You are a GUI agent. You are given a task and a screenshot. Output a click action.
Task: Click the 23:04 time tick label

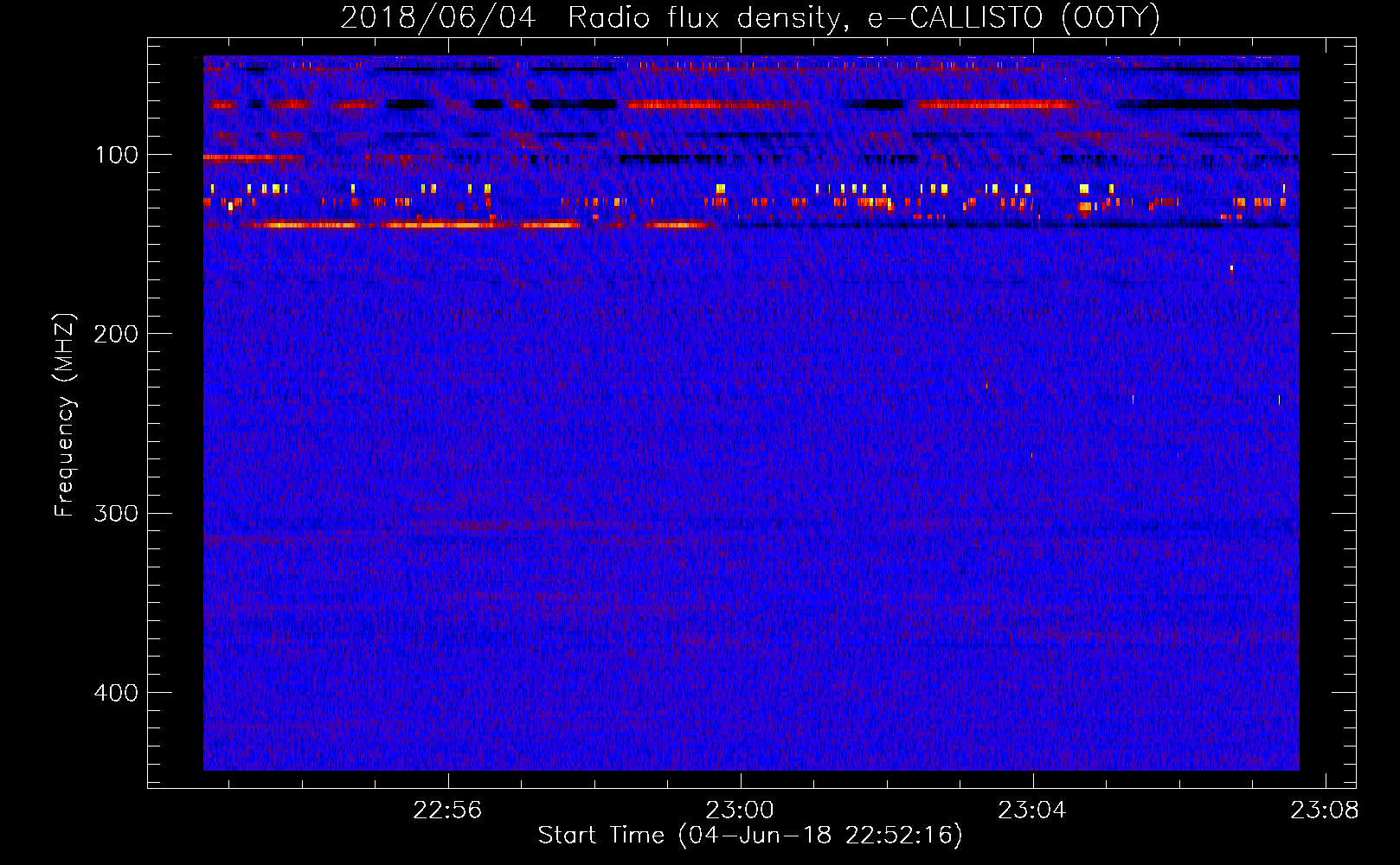pos(1032,811)
